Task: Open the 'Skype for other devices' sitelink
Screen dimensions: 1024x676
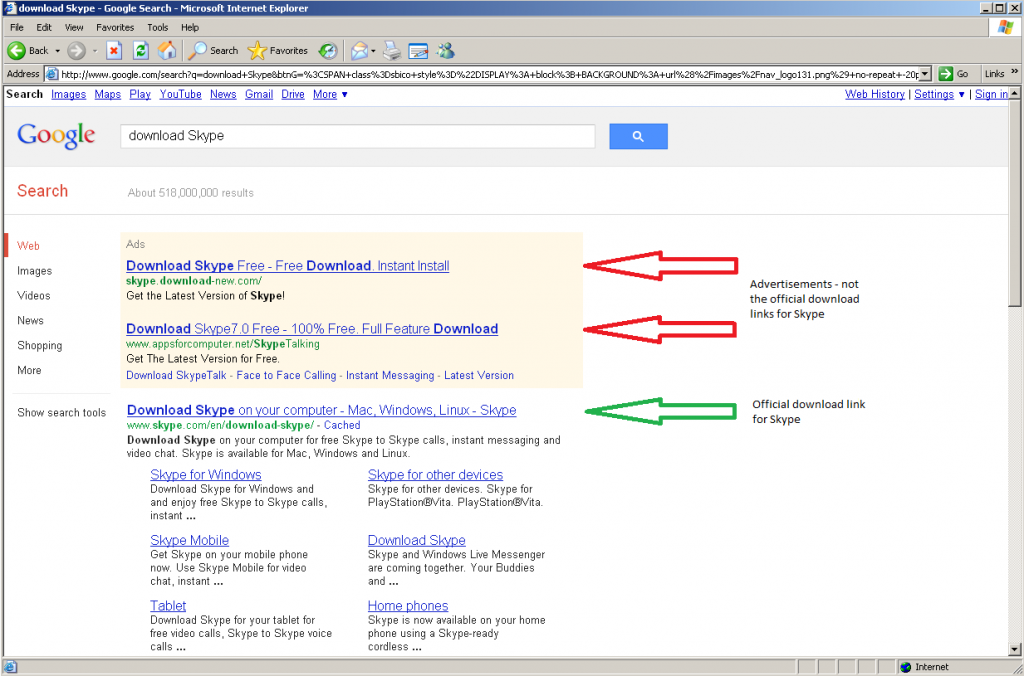Action: click(436, 475)
